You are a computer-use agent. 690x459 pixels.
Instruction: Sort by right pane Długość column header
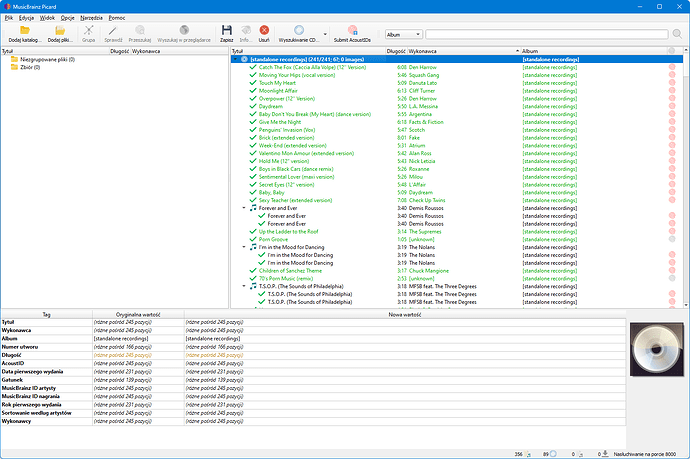tap(396, 51)
